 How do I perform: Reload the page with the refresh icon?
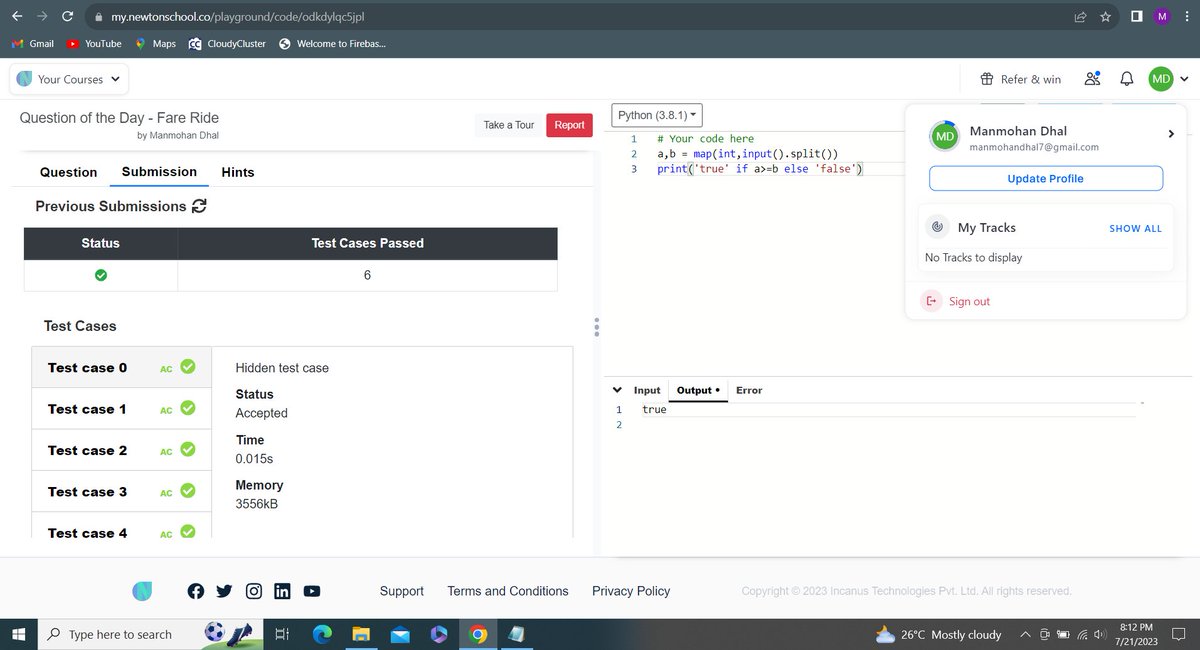67,17
